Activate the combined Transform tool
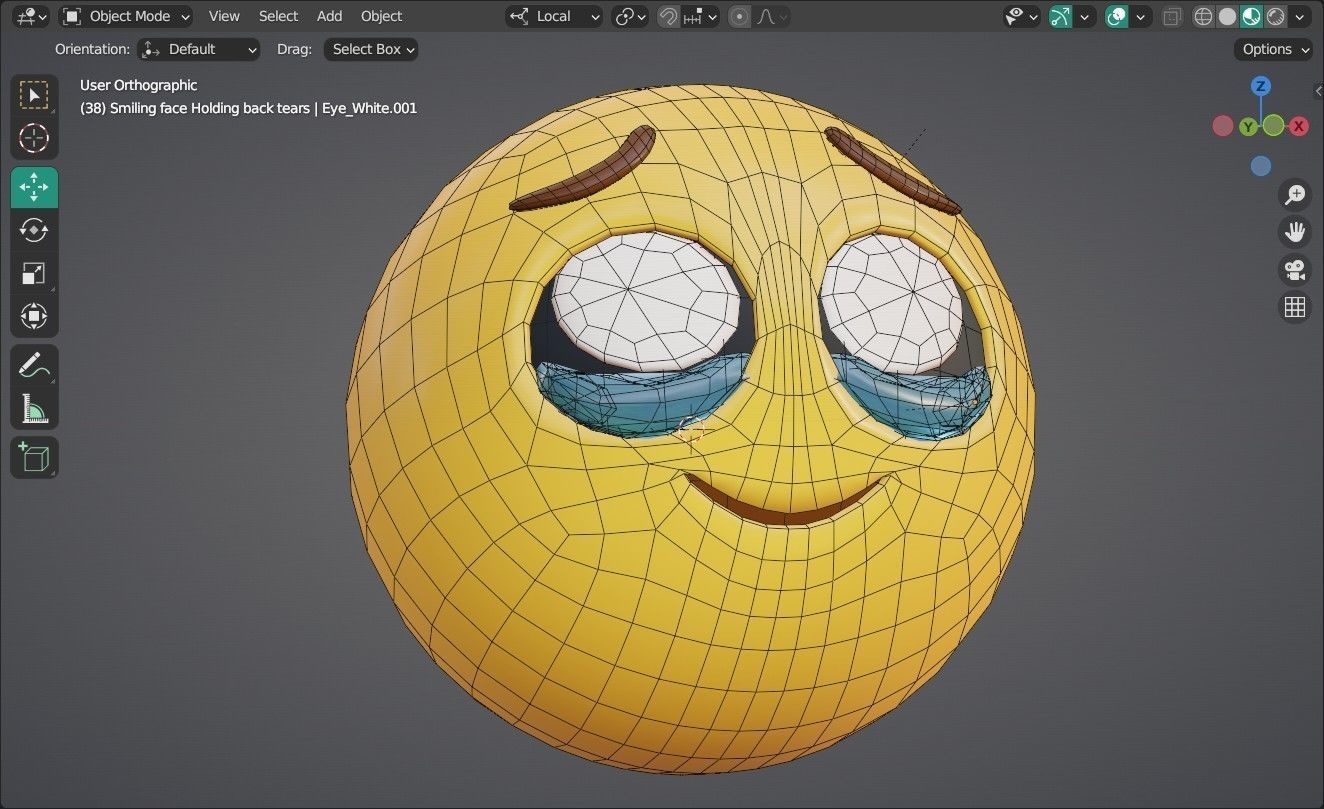Viewport: 1324px width, 809px height. pos(34,316)
